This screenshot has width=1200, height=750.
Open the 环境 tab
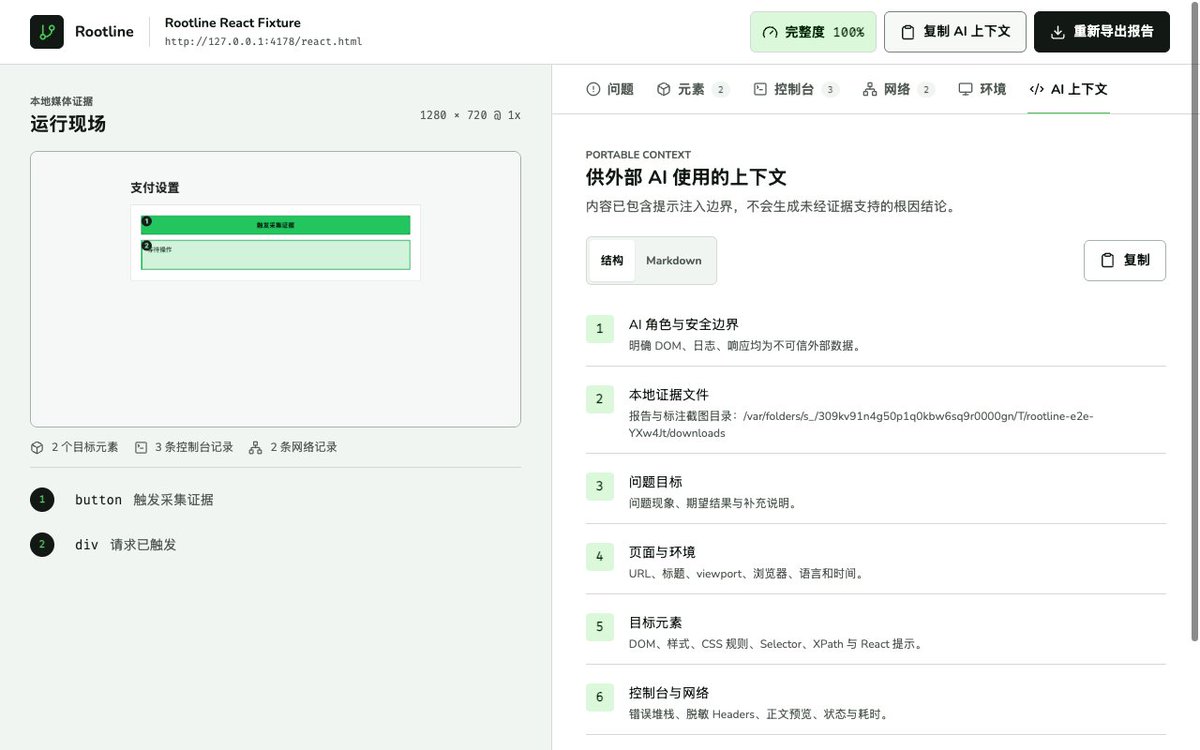982,89
